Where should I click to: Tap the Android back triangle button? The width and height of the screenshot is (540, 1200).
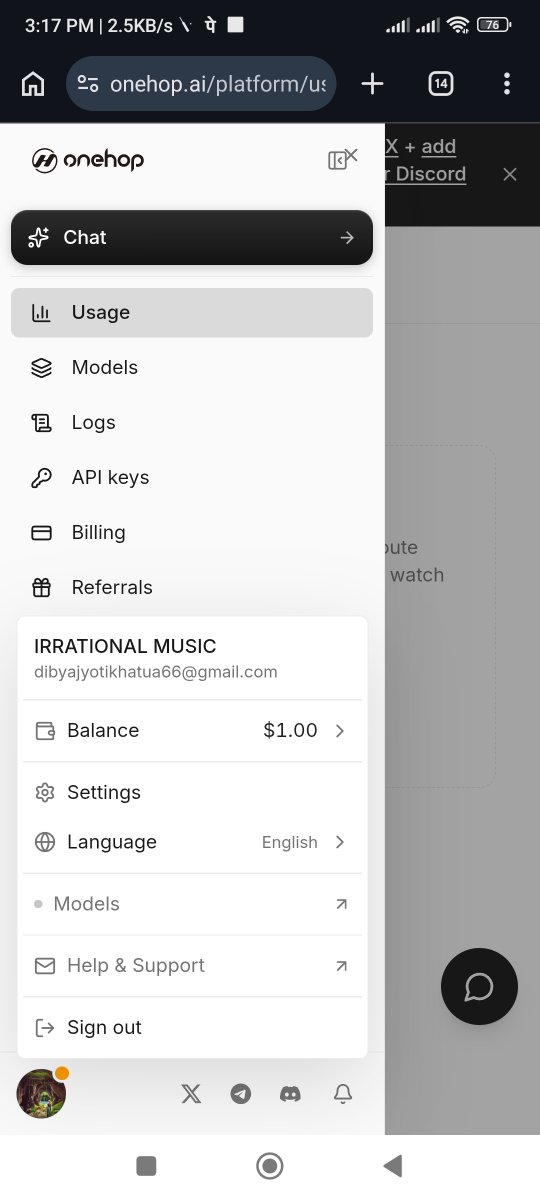tap(393, 1165)
